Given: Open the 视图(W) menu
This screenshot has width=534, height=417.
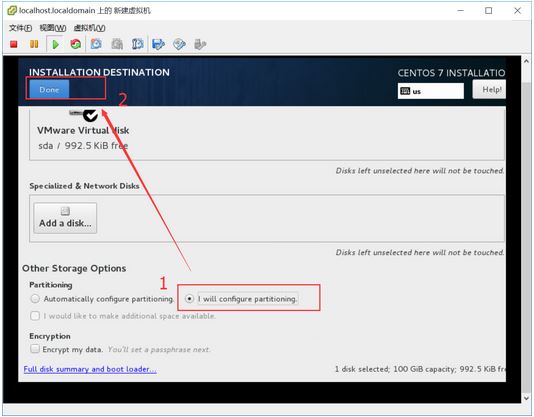Looking at the screenshot, I should coord(53,28).
